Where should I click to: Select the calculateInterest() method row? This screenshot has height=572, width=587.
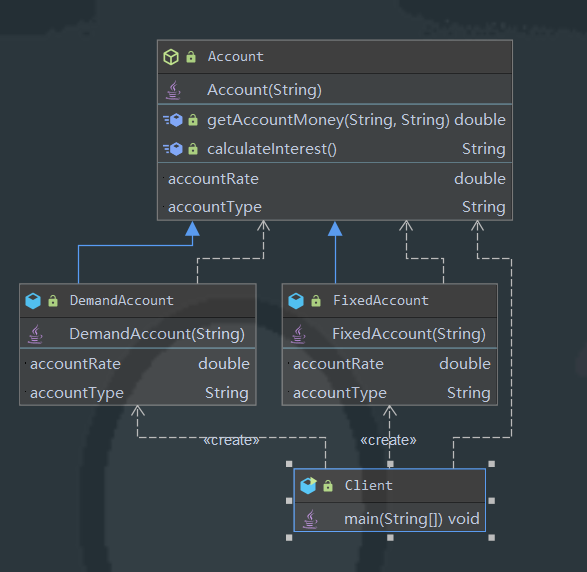pyautogui.click(x=335, y=149)
